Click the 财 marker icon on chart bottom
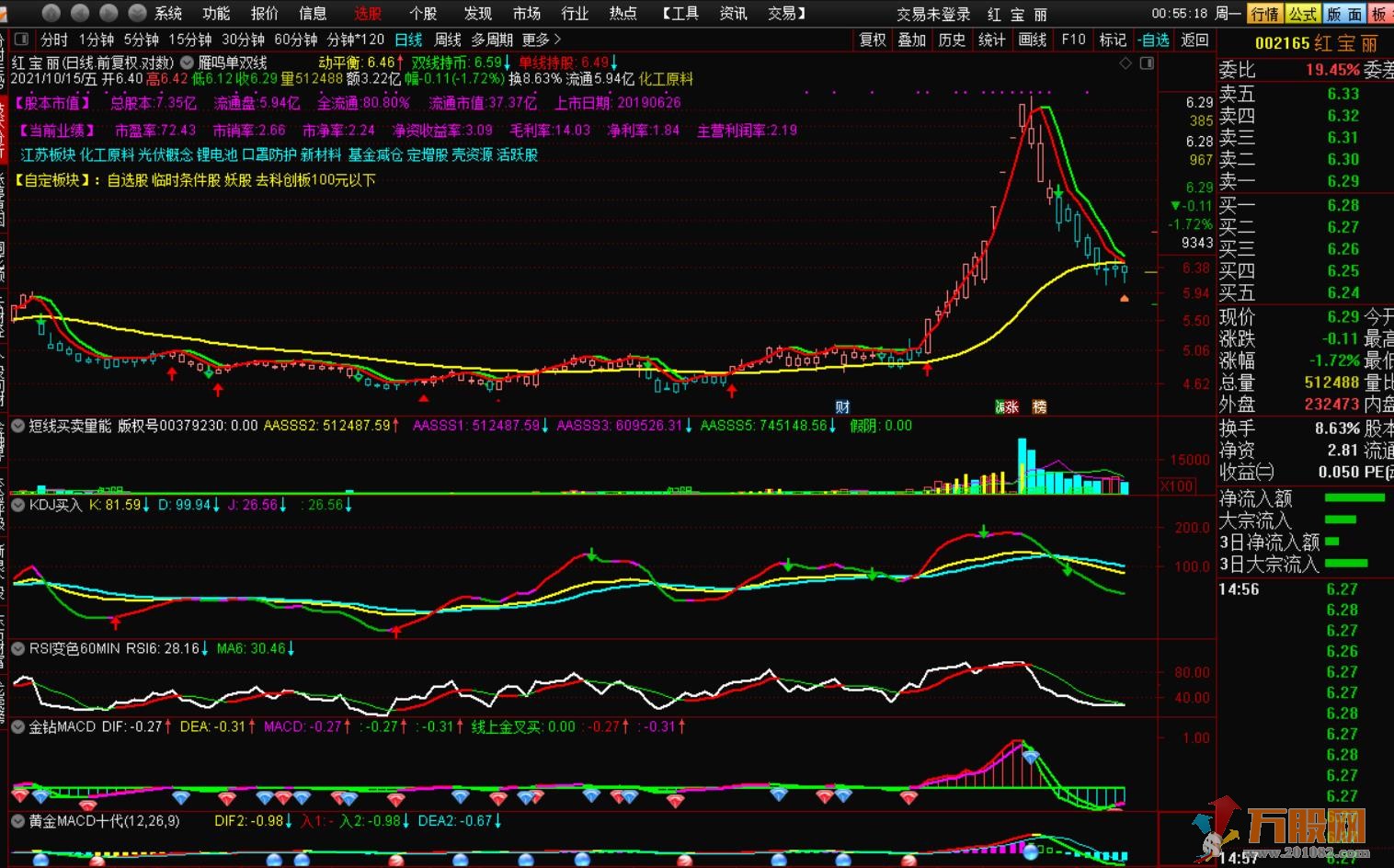This screenshot has width=1394, height=868. click(x=842, y=407)
